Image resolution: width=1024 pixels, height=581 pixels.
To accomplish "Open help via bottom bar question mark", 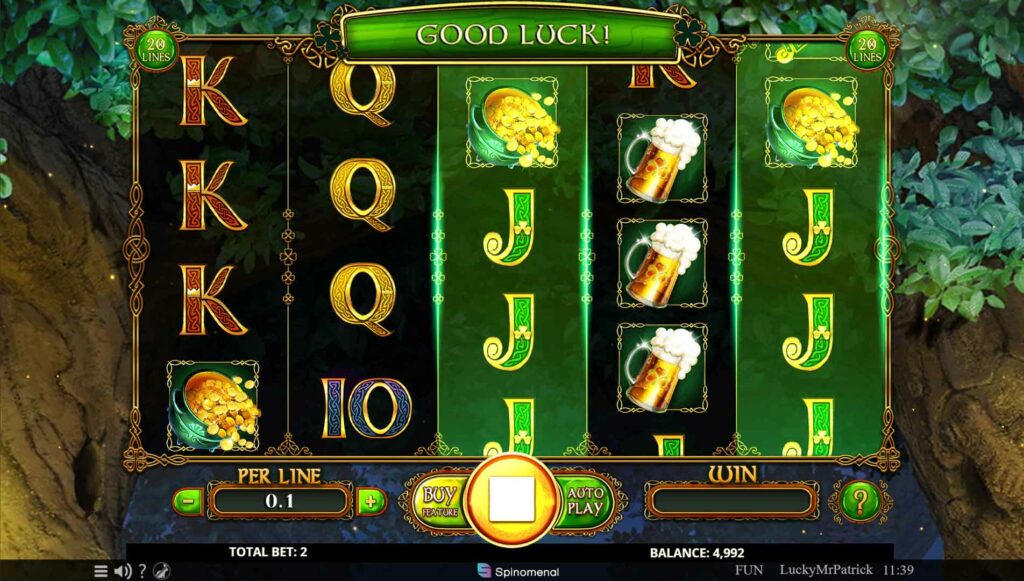I will (x=142, y=571).
